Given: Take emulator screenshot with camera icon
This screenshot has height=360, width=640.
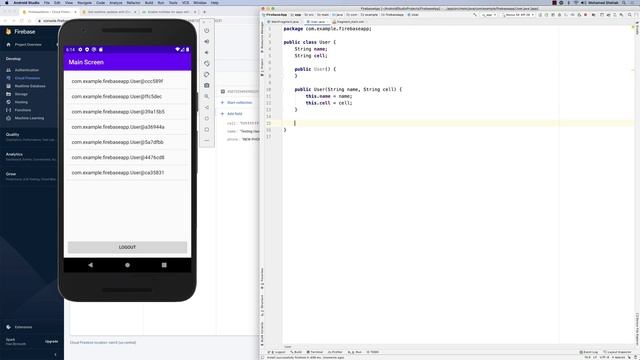Looking at the screenshot, I should pyautogui.click(x=207, y=86).
